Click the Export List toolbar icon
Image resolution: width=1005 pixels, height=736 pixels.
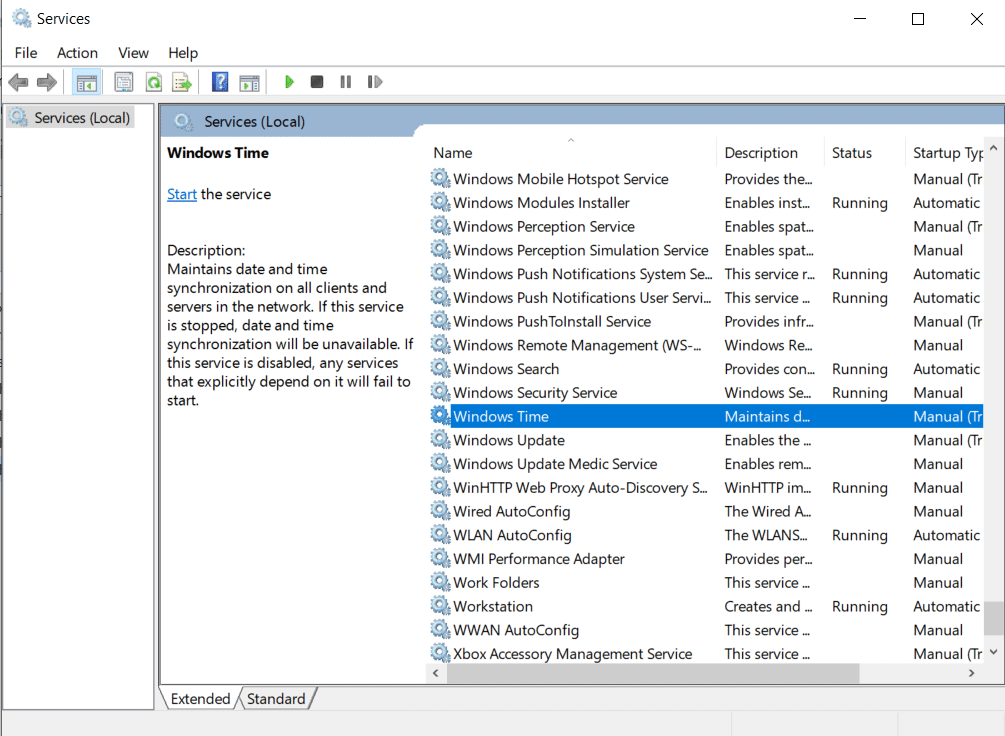pos(181,82)
